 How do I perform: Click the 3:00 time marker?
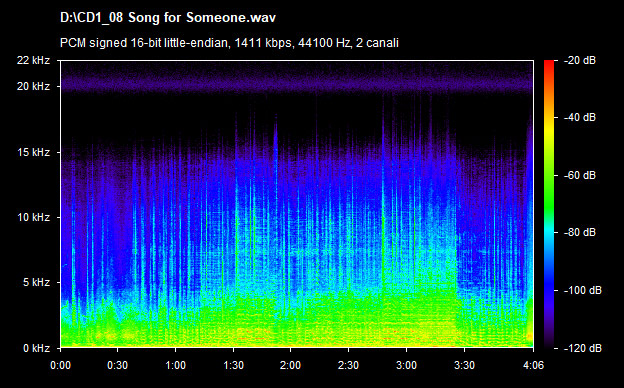[406, 365]
